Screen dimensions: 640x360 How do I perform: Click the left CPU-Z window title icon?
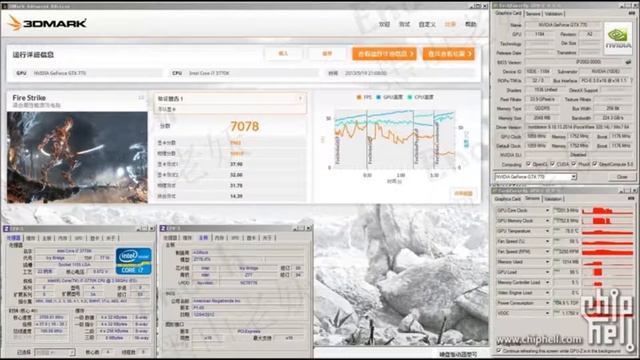tap(6, 229)
